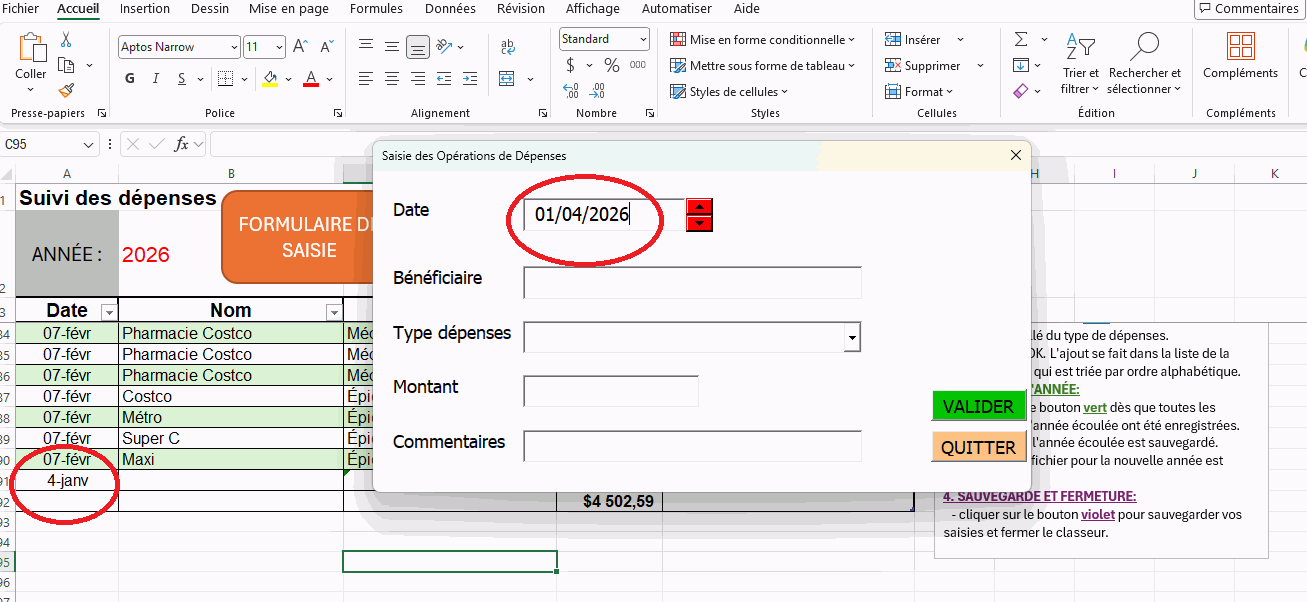Focus the Bénéficiaire text field
Screen dimensions: 1307x602
click(692, 283)
